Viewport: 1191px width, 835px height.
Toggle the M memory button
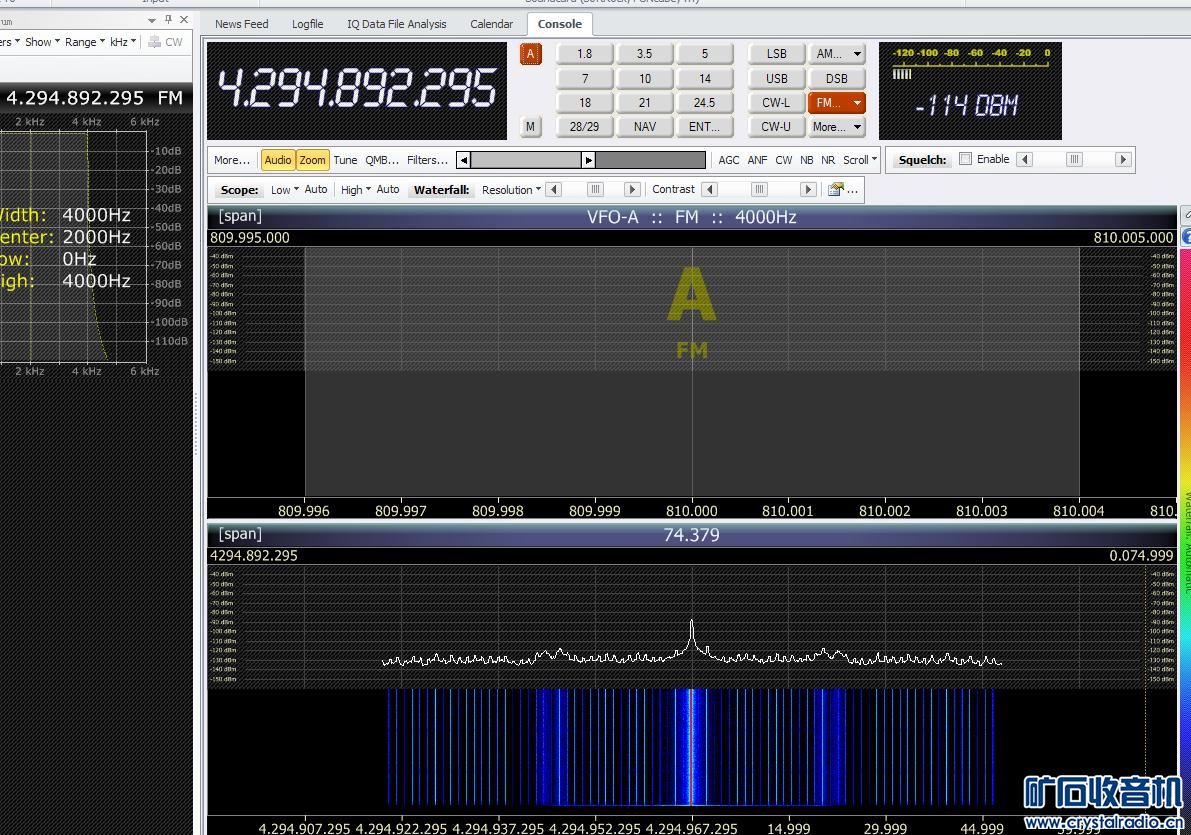[530, 127]
